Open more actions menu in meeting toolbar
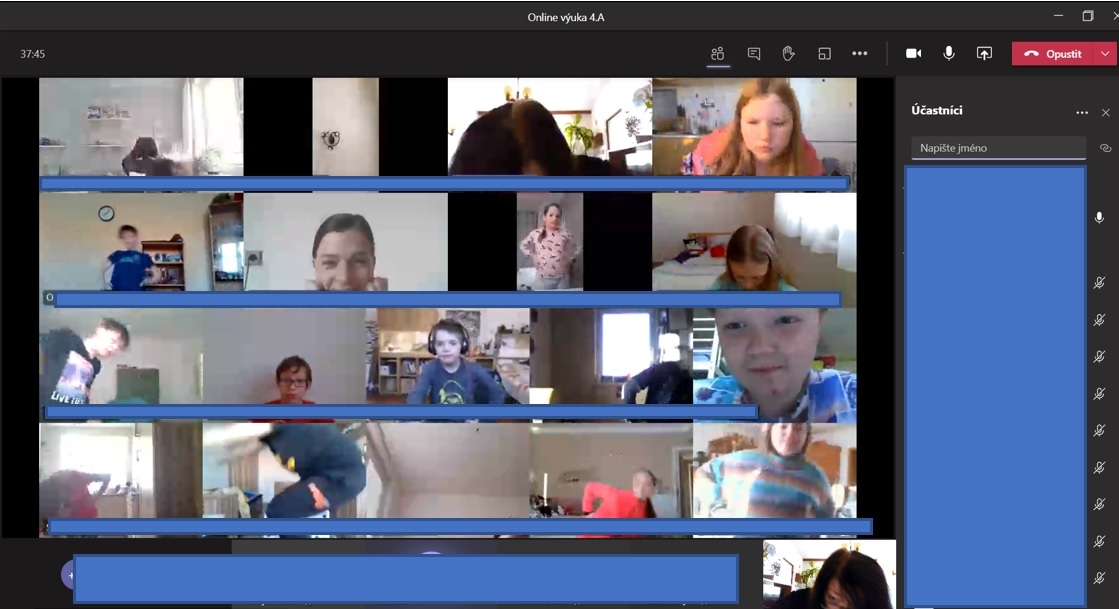The image size is (1119, 609). 860,54
